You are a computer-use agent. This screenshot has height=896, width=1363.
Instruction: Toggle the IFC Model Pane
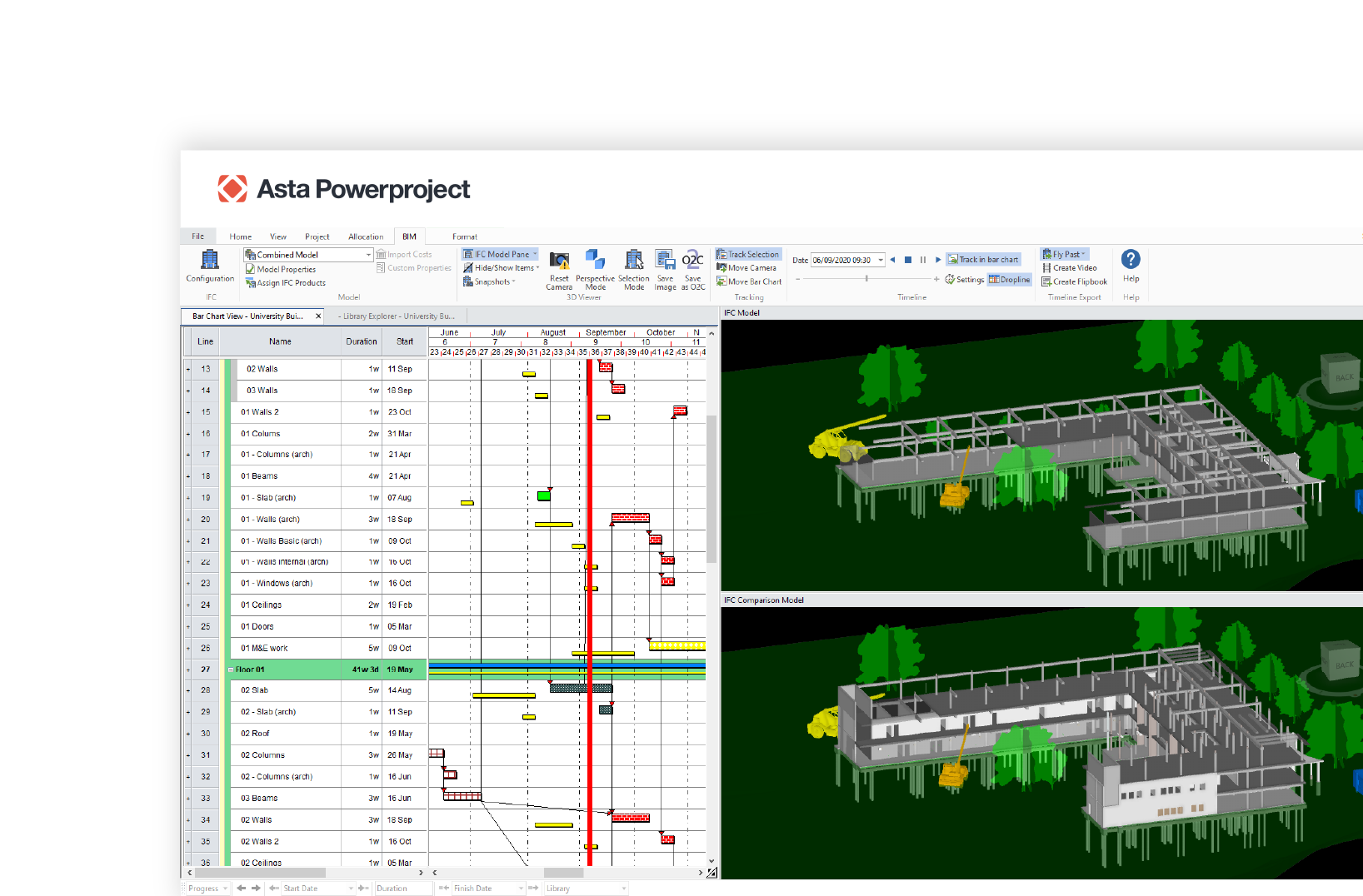coord(501,255)
